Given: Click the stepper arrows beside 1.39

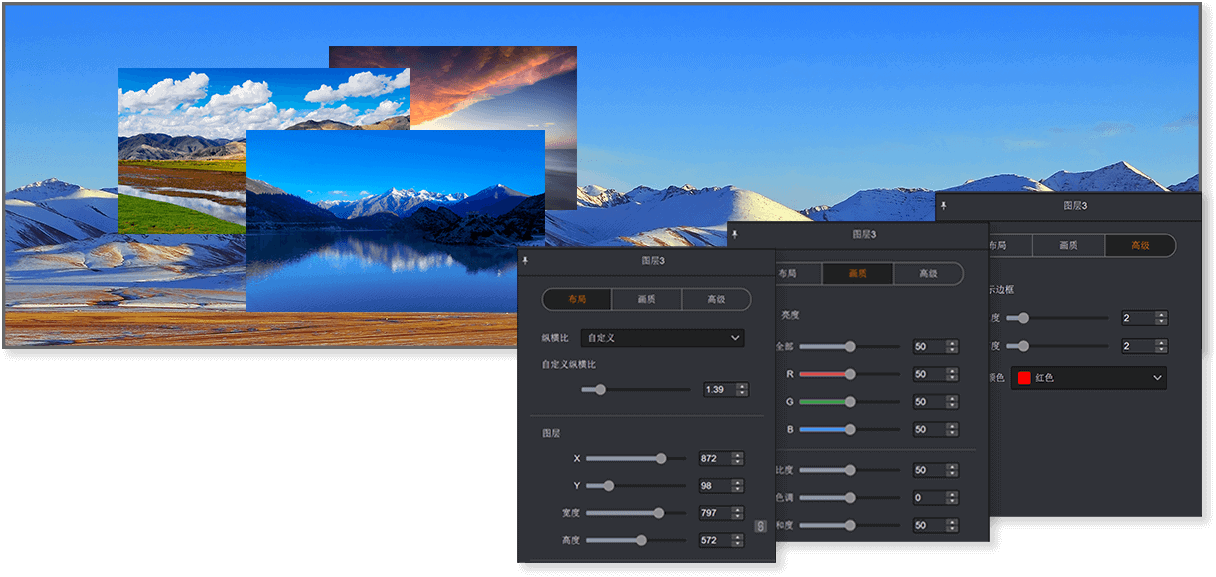Looking at the screenshot, I should tap(742, 389).
